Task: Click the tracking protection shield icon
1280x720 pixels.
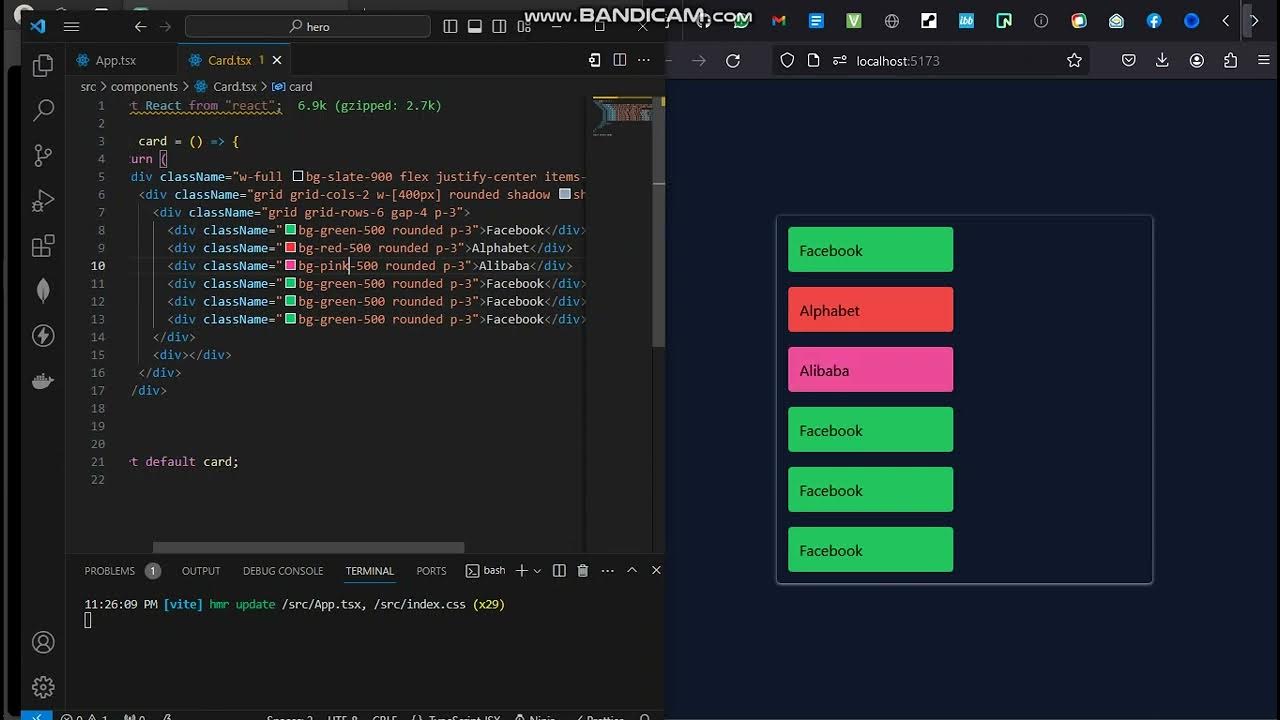Action: (787, 61)
